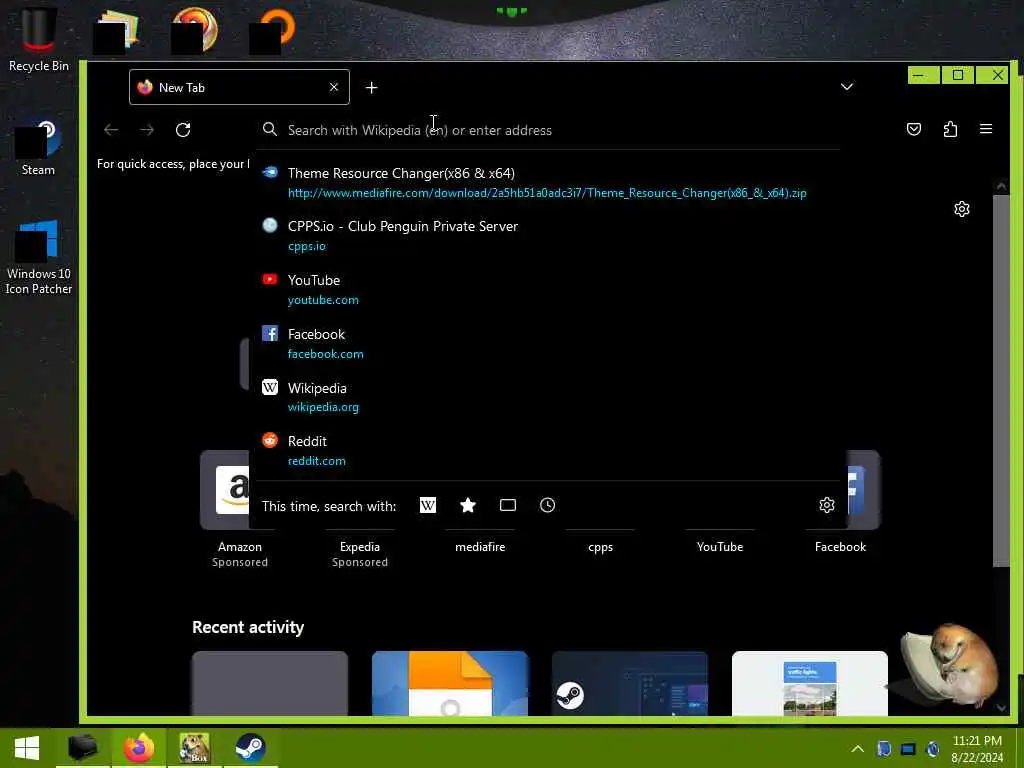Go forward with the right arrow

147,130
